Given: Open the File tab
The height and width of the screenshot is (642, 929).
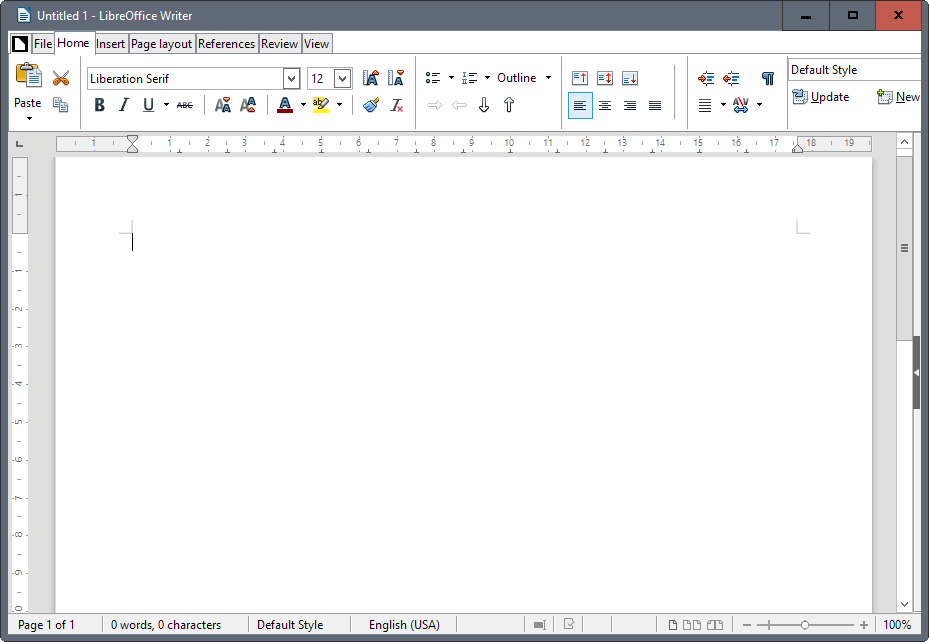Looking at the screenshot, I should tap(43, 44).
